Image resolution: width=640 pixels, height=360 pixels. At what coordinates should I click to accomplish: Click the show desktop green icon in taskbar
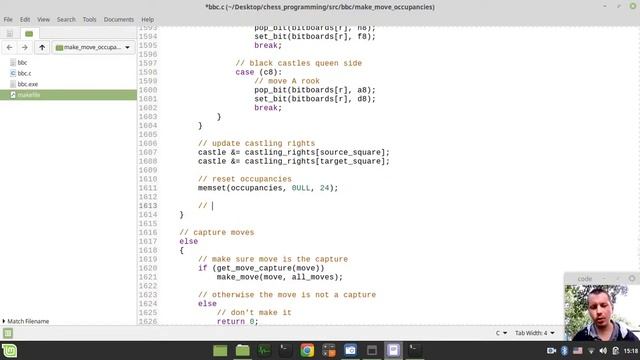point(220,351)
